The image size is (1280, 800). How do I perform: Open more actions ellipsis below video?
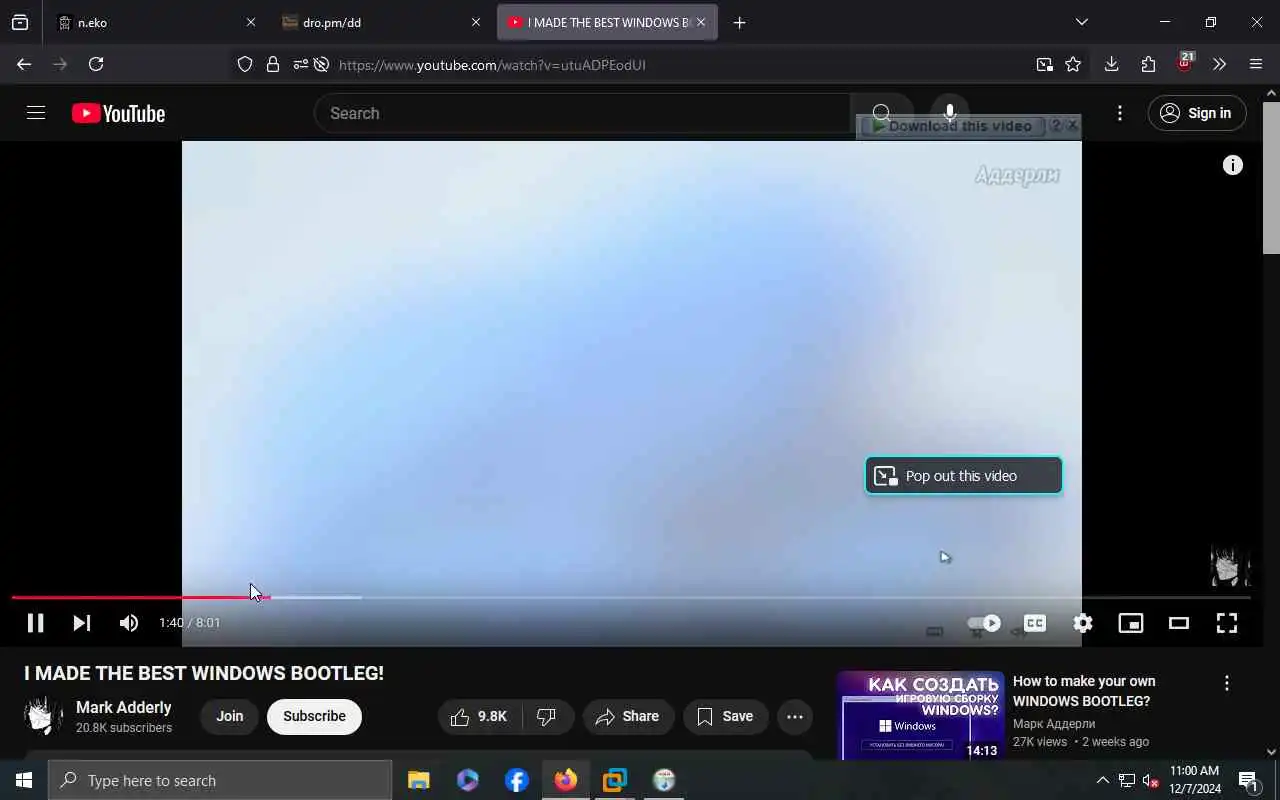pyautogui.click(x=795, y=716)
